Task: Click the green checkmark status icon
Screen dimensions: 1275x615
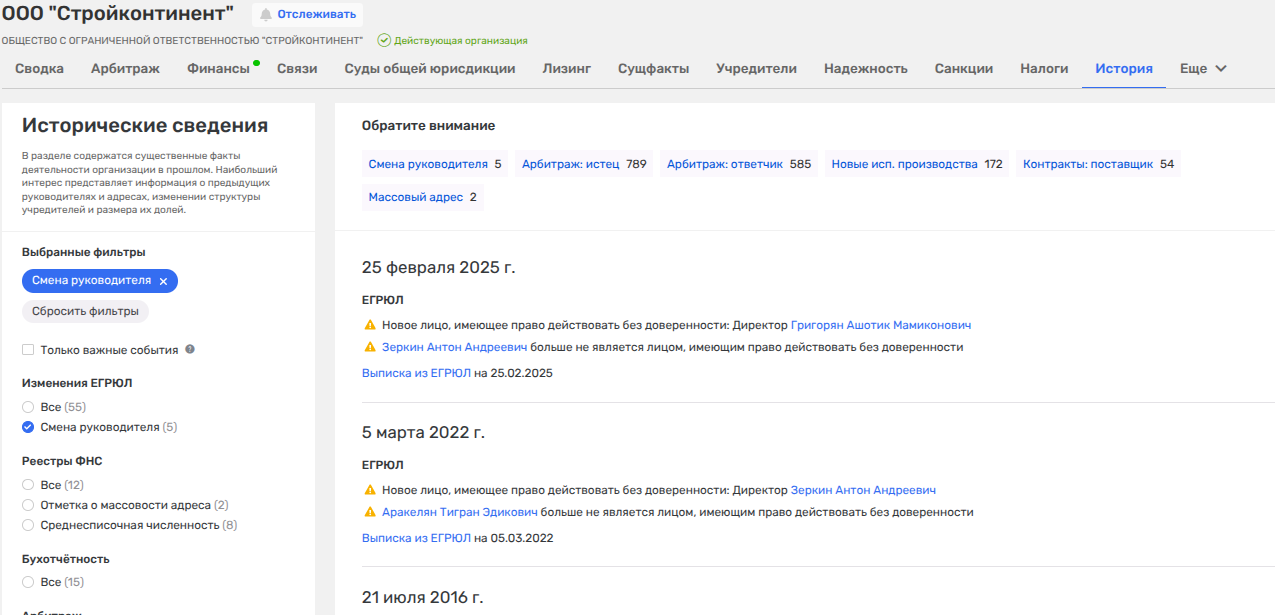Action: 383,41
